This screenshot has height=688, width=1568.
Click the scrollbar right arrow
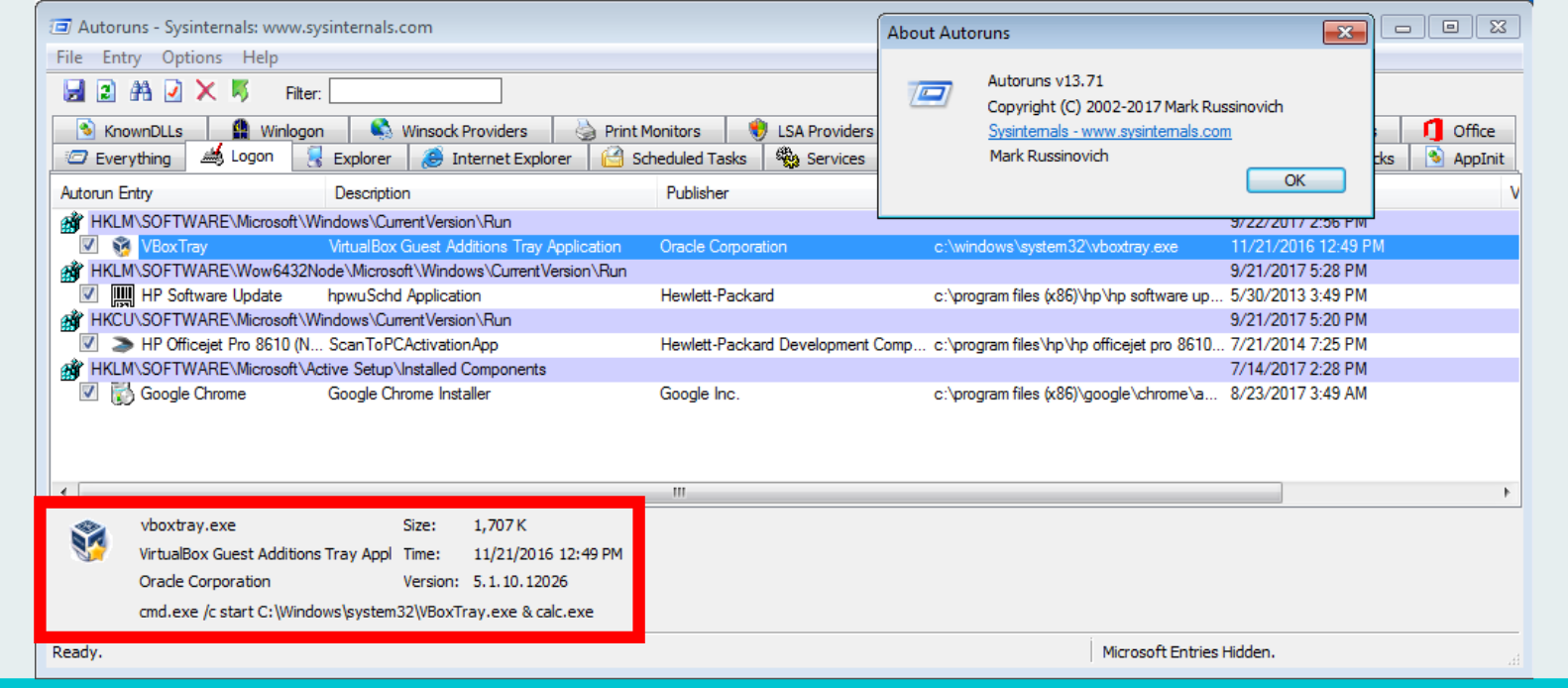pyautogui.click(x=1508, y=492)
